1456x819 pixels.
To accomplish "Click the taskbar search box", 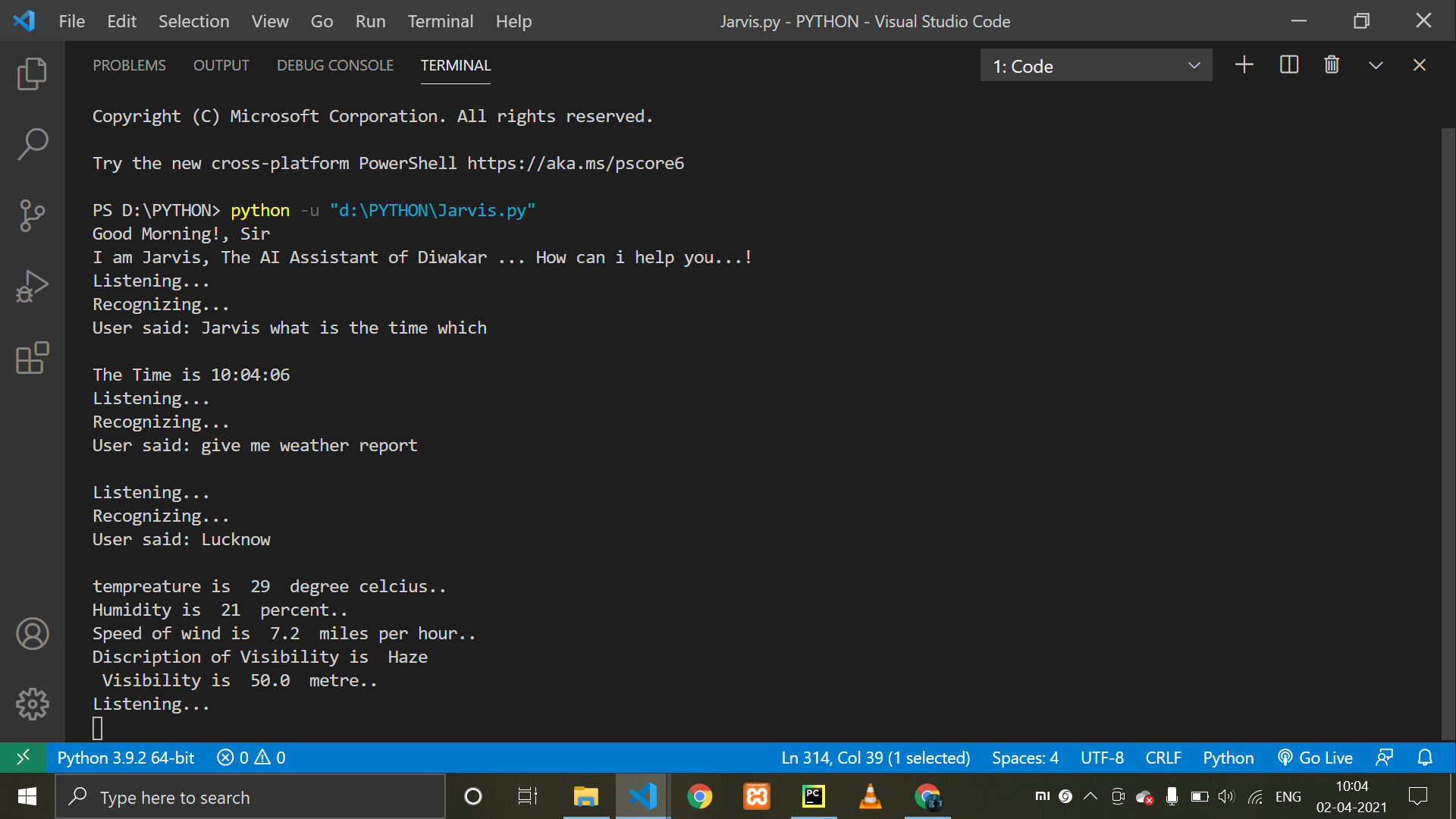I will click(250, 797).
